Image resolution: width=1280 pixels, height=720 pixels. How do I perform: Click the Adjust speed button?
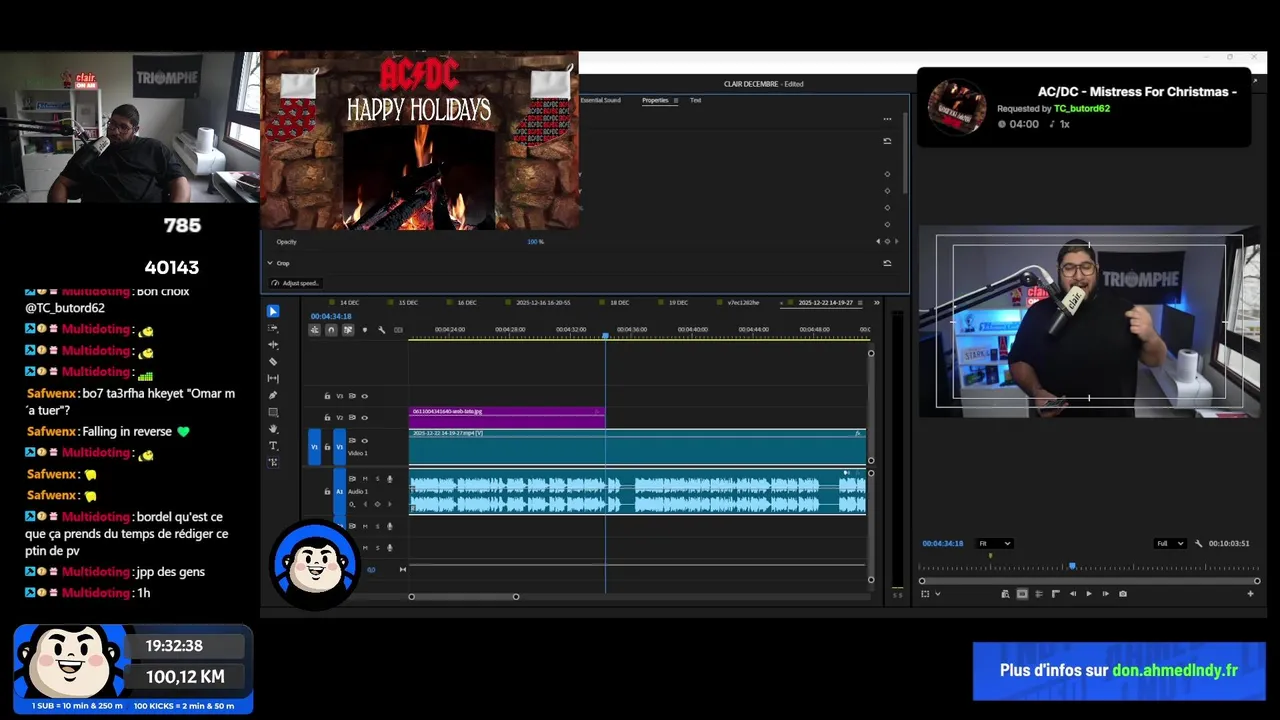(294, 283)
